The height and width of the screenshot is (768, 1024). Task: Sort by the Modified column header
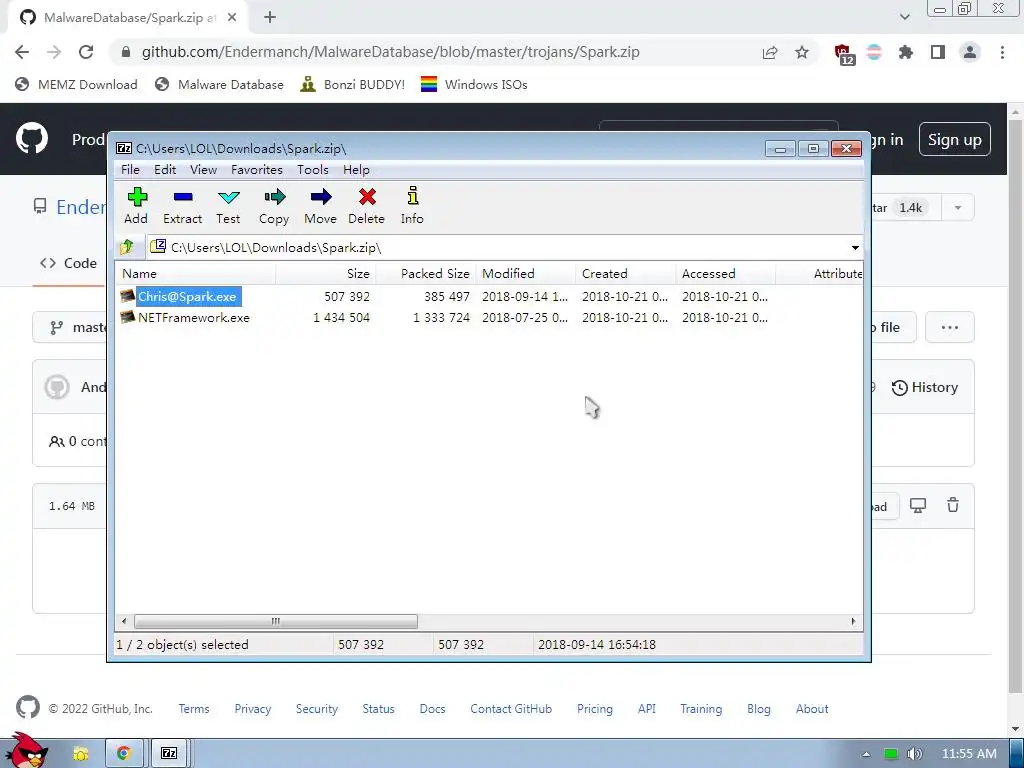click(526, 274)
